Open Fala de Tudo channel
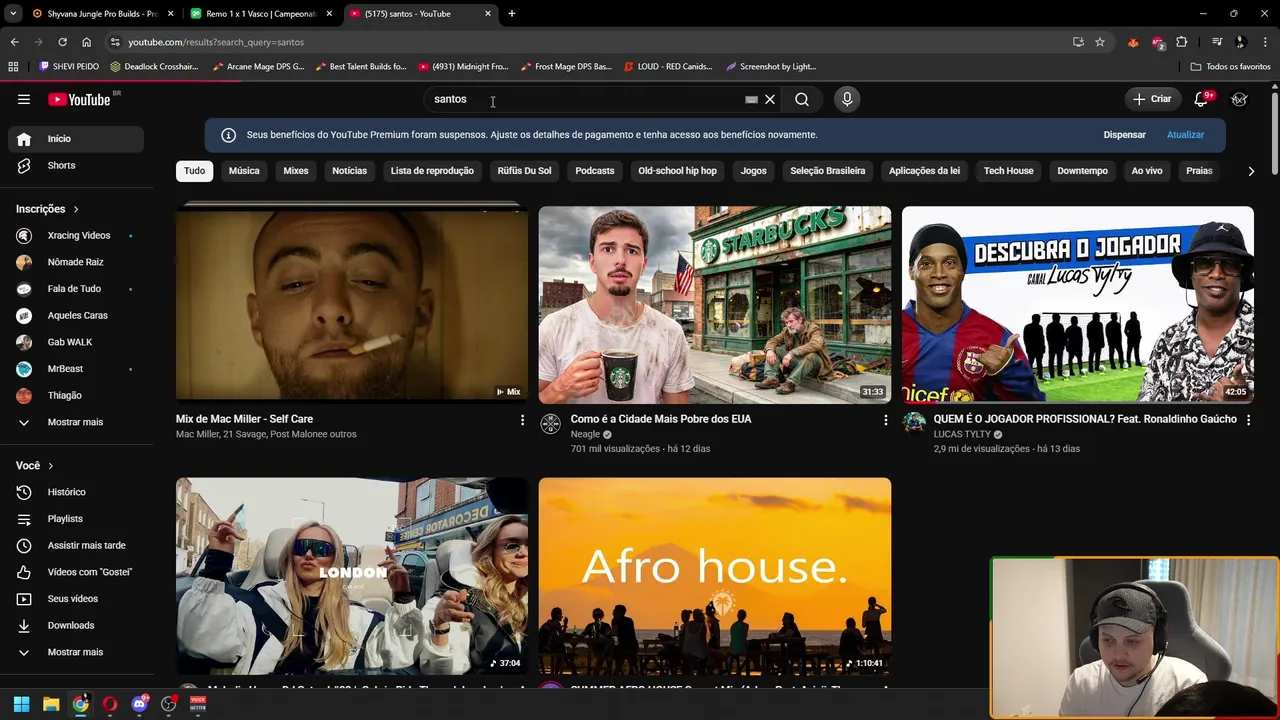Screen dimensions: 1280x720 click(x=76, y=289)
